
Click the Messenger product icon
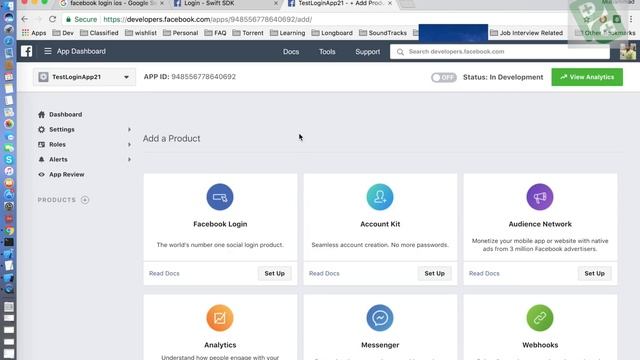coord(380,318)
